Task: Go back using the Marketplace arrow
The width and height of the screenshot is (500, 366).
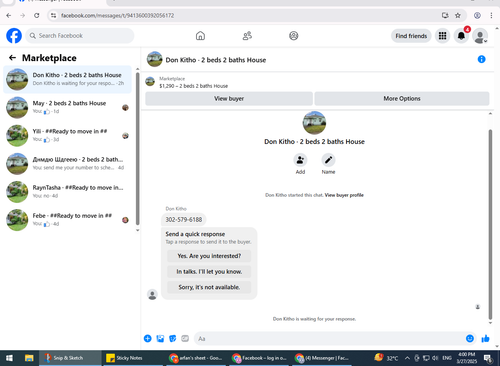Action: [x=12, y=58]
